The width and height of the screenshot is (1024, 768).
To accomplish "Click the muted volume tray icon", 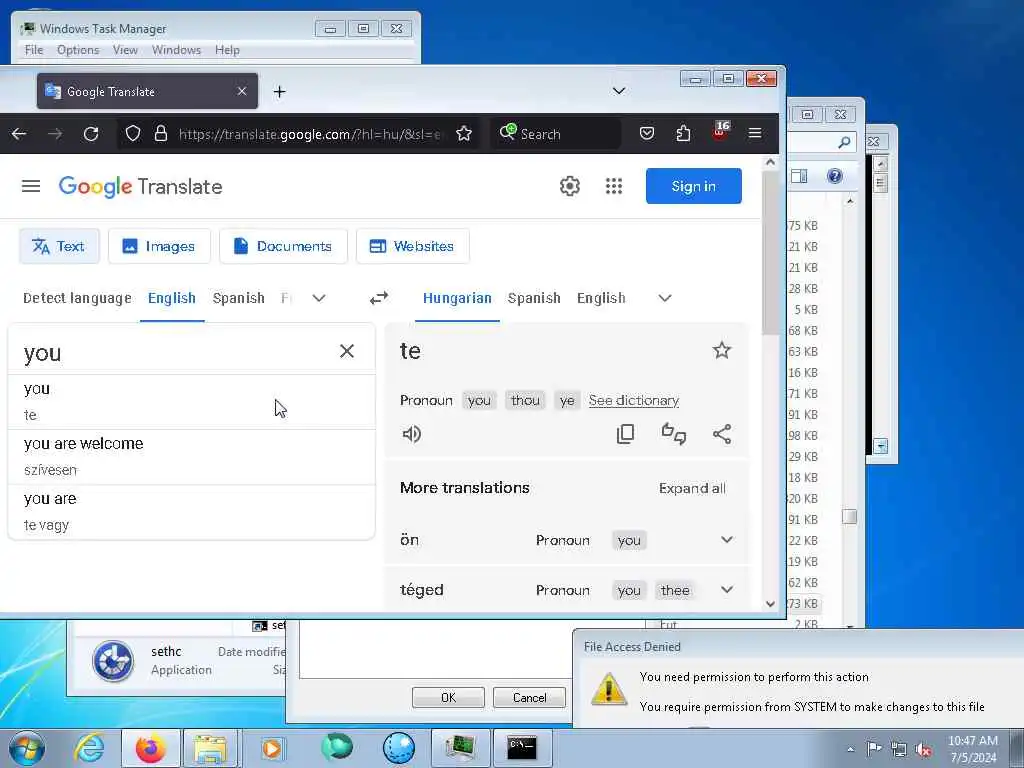I will [923, 750].
